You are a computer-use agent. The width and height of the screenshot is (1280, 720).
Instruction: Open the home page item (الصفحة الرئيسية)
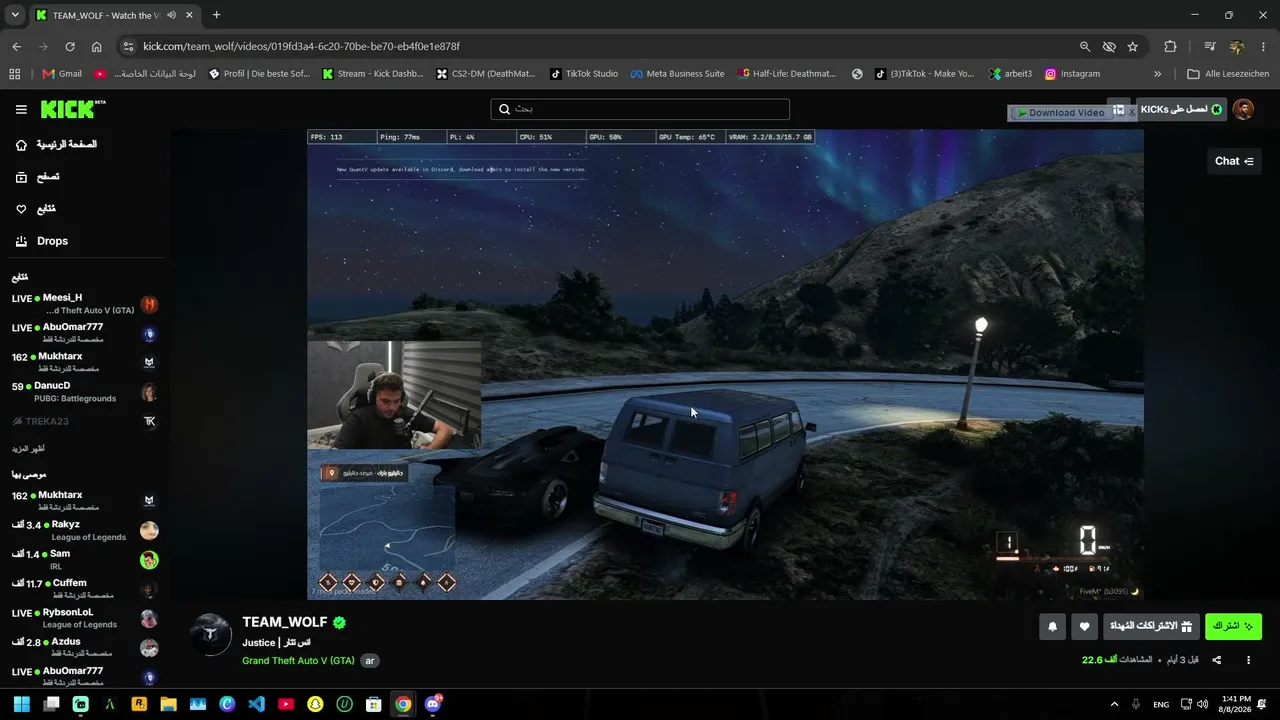point(56,145)
